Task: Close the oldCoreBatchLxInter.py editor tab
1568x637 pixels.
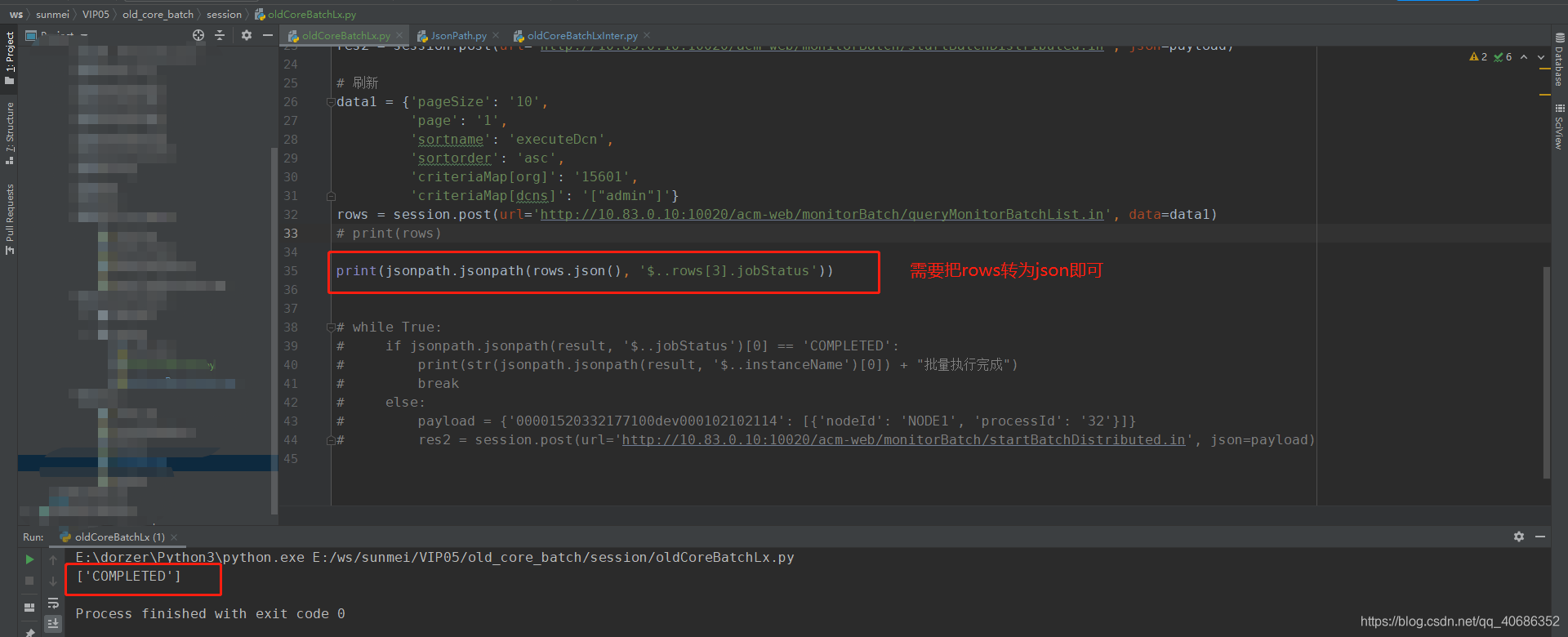Action: click(647, 35)
